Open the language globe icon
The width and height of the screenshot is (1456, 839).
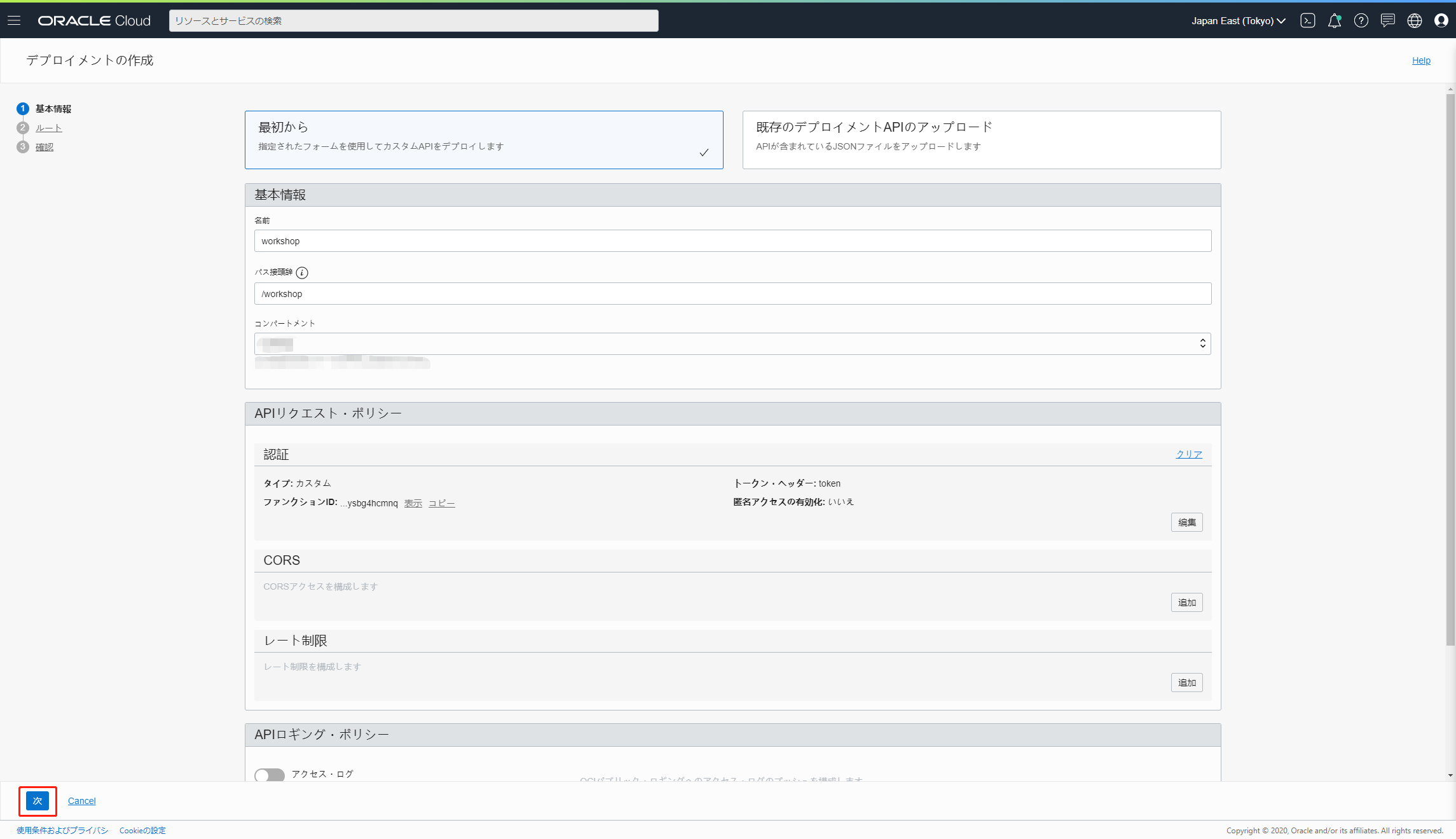coord(1414,20)
